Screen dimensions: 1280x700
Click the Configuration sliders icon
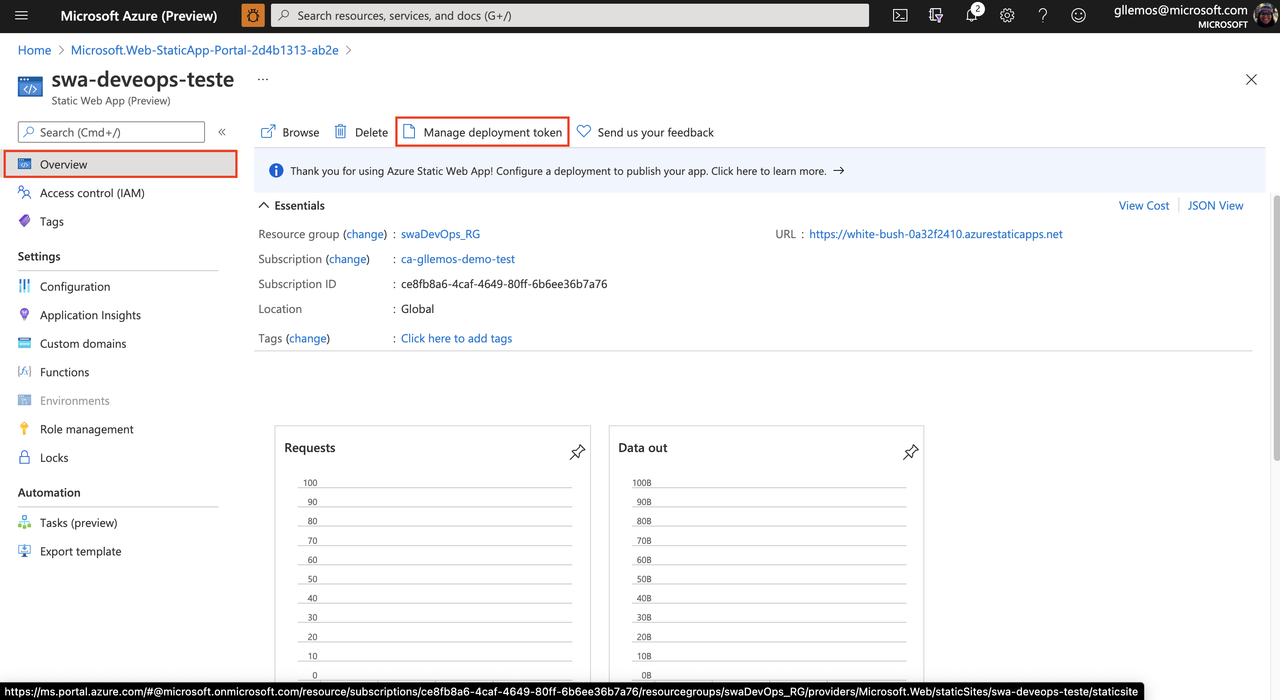pyautogui.click(x=24, y=286)
